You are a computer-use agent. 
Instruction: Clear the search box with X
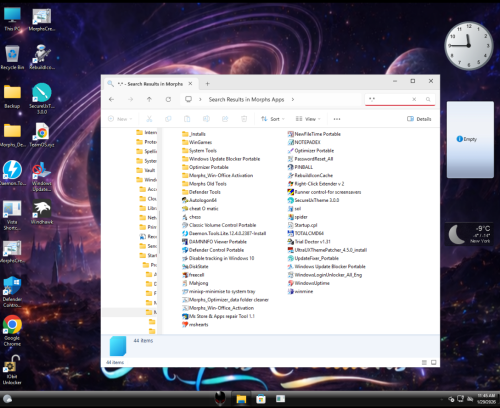[414, 99]
